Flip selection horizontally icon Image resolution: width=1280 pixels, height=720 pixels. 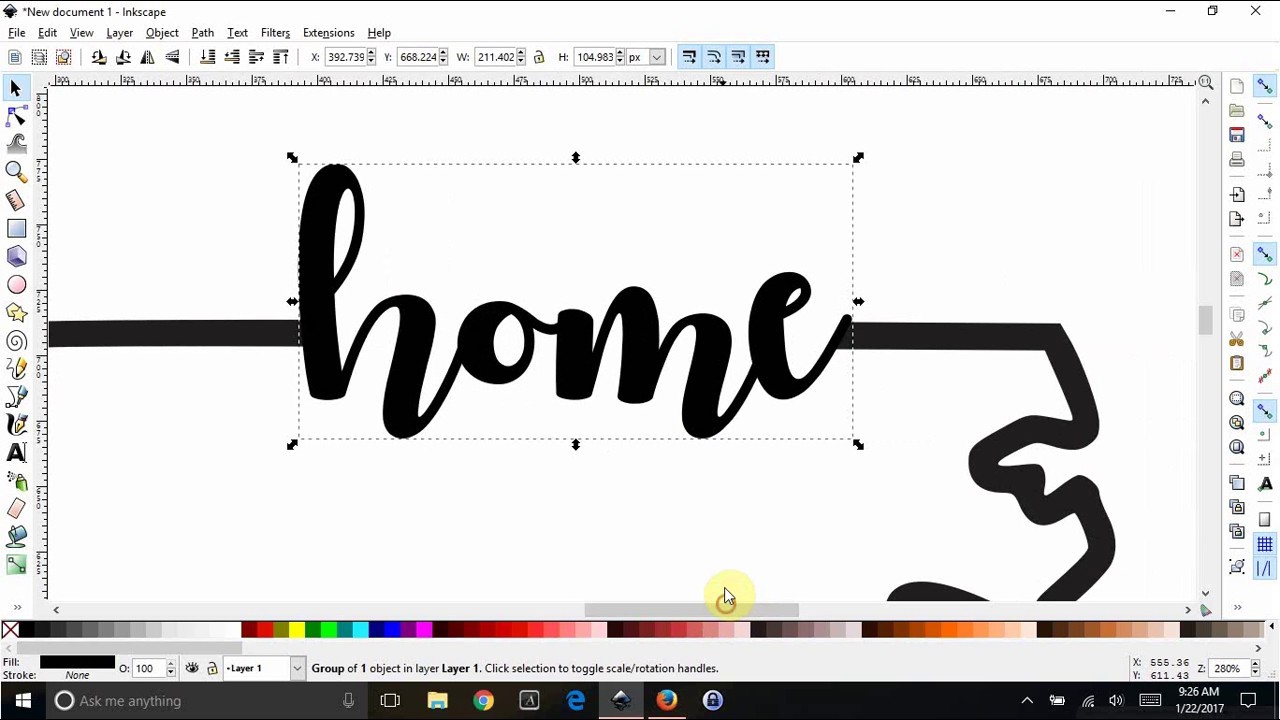point(147,57)
